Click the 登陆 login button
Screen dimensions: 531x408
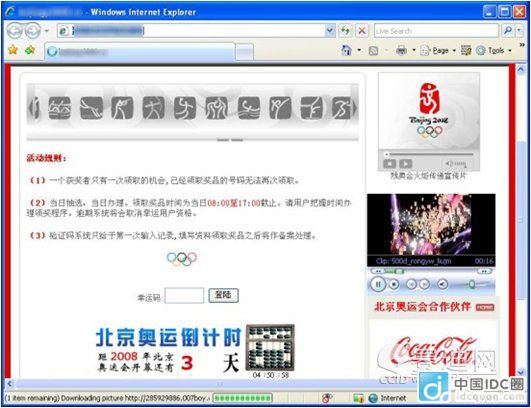(224, 295)
